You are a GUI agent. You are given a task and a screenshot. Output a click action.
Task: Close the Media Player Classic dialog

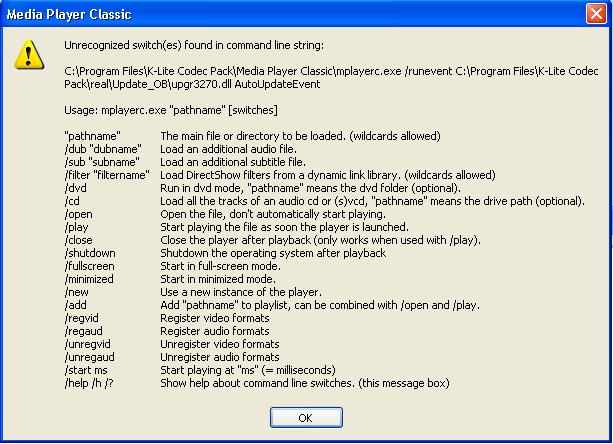pyautogui.click(x=596, y=14)
